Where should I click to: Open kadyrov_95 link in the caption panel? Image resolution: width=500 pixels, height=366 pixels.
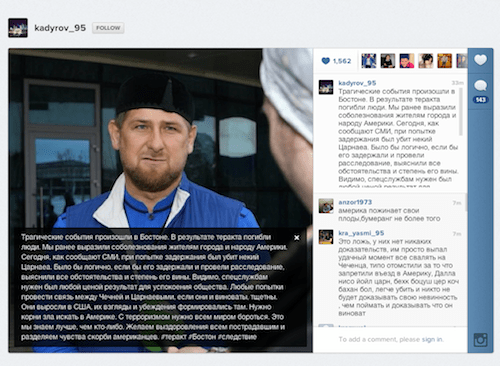coord(357,83)
